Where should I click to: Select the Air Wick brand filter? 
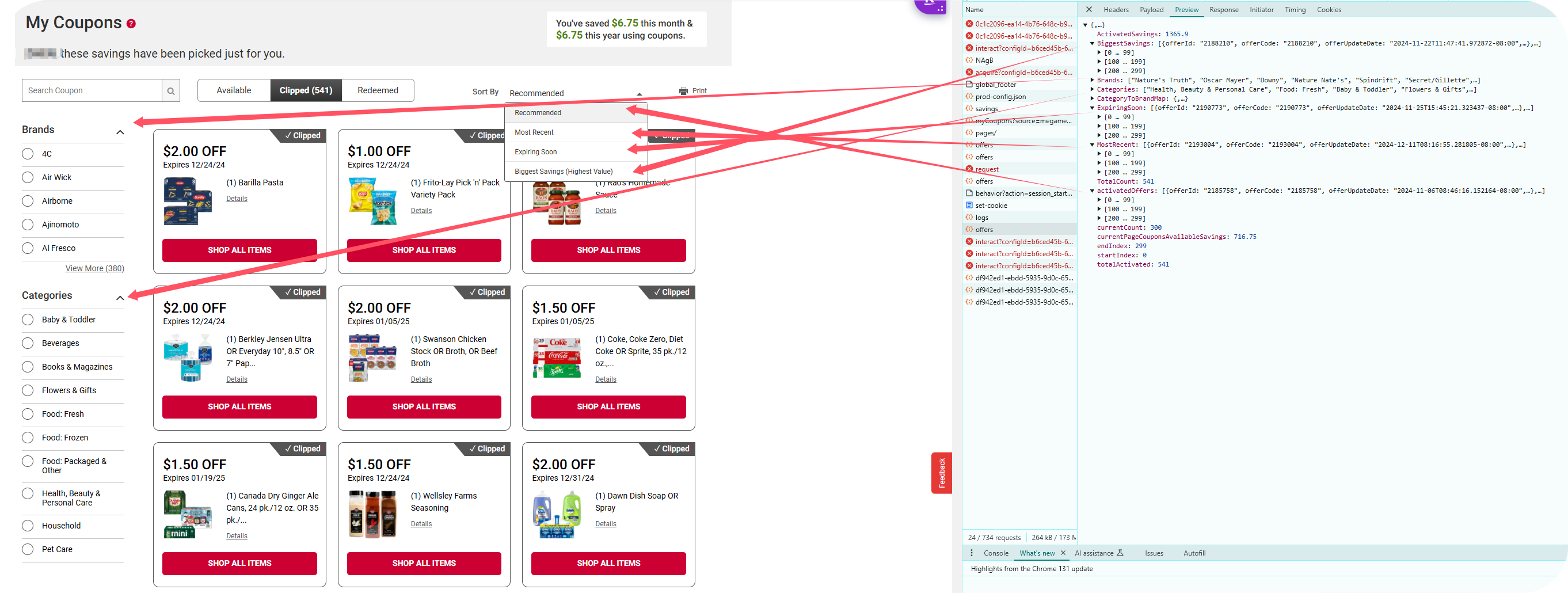tap(28, 177)
